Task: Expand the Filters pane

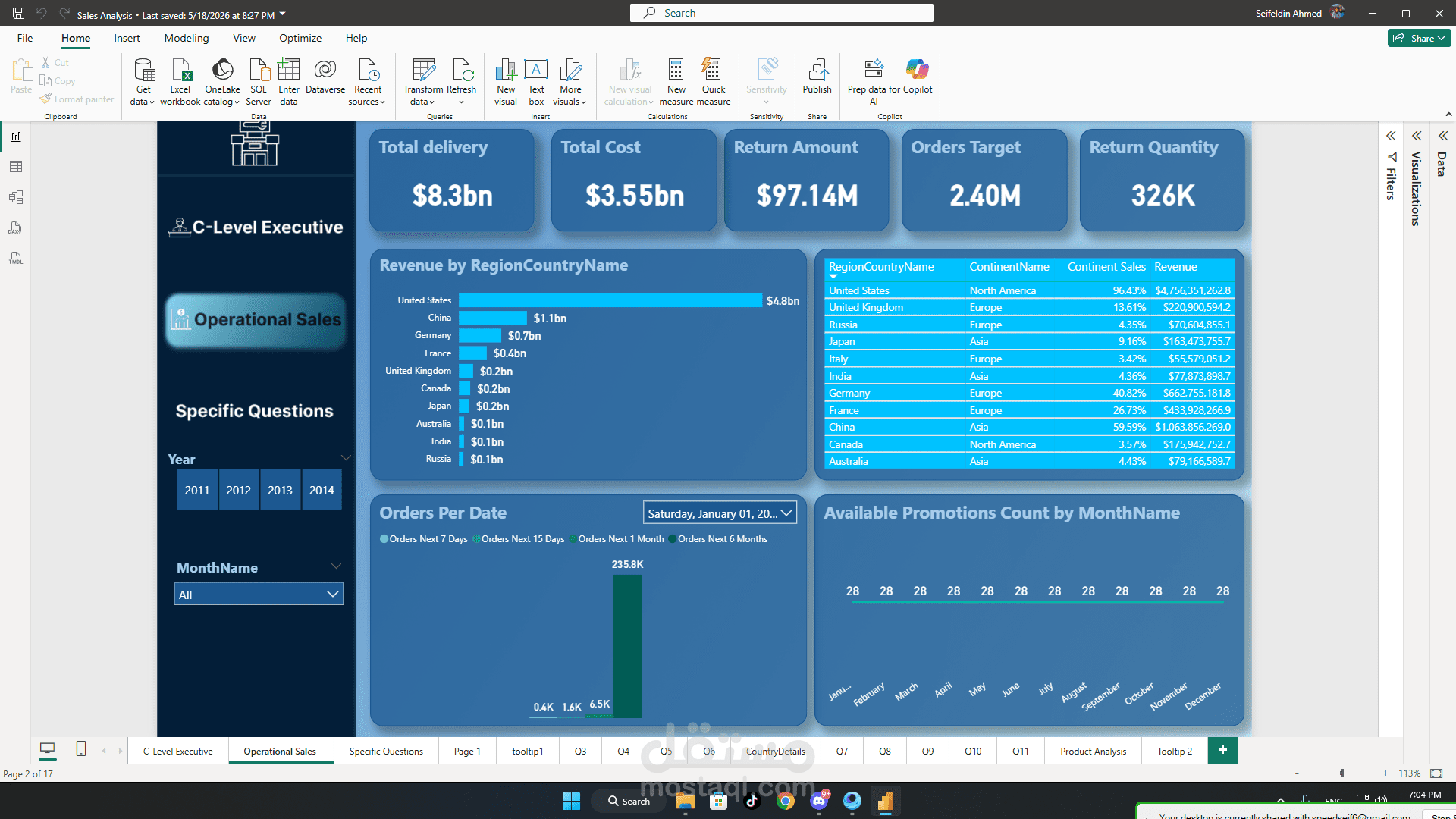Action: [x=1391, y=136]
